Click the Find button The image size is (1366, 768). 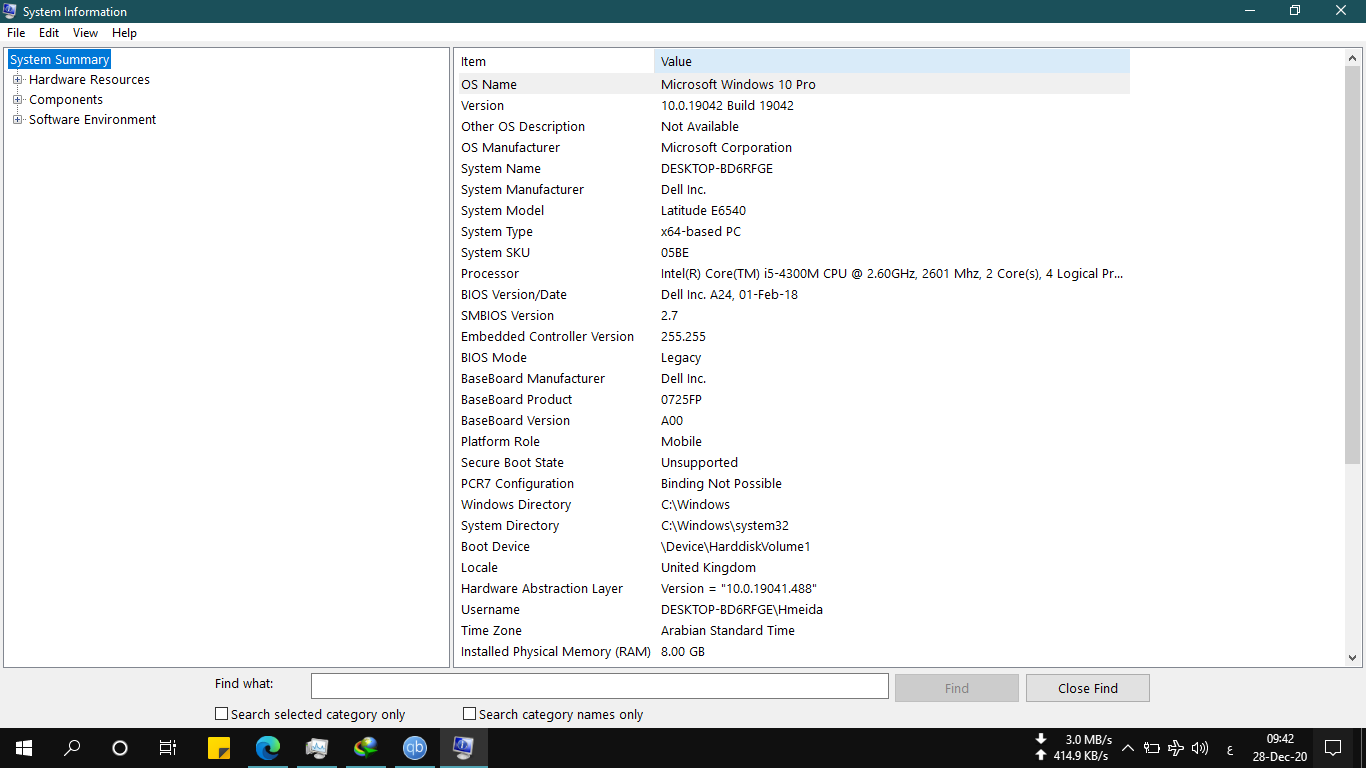click(957, 688)
